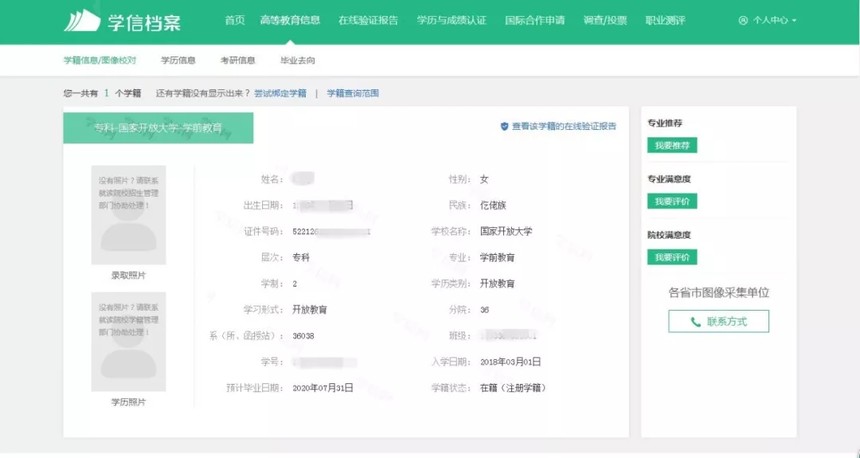
Task: Open 国际合作申请 navigation item
Action: pos(535,20)
